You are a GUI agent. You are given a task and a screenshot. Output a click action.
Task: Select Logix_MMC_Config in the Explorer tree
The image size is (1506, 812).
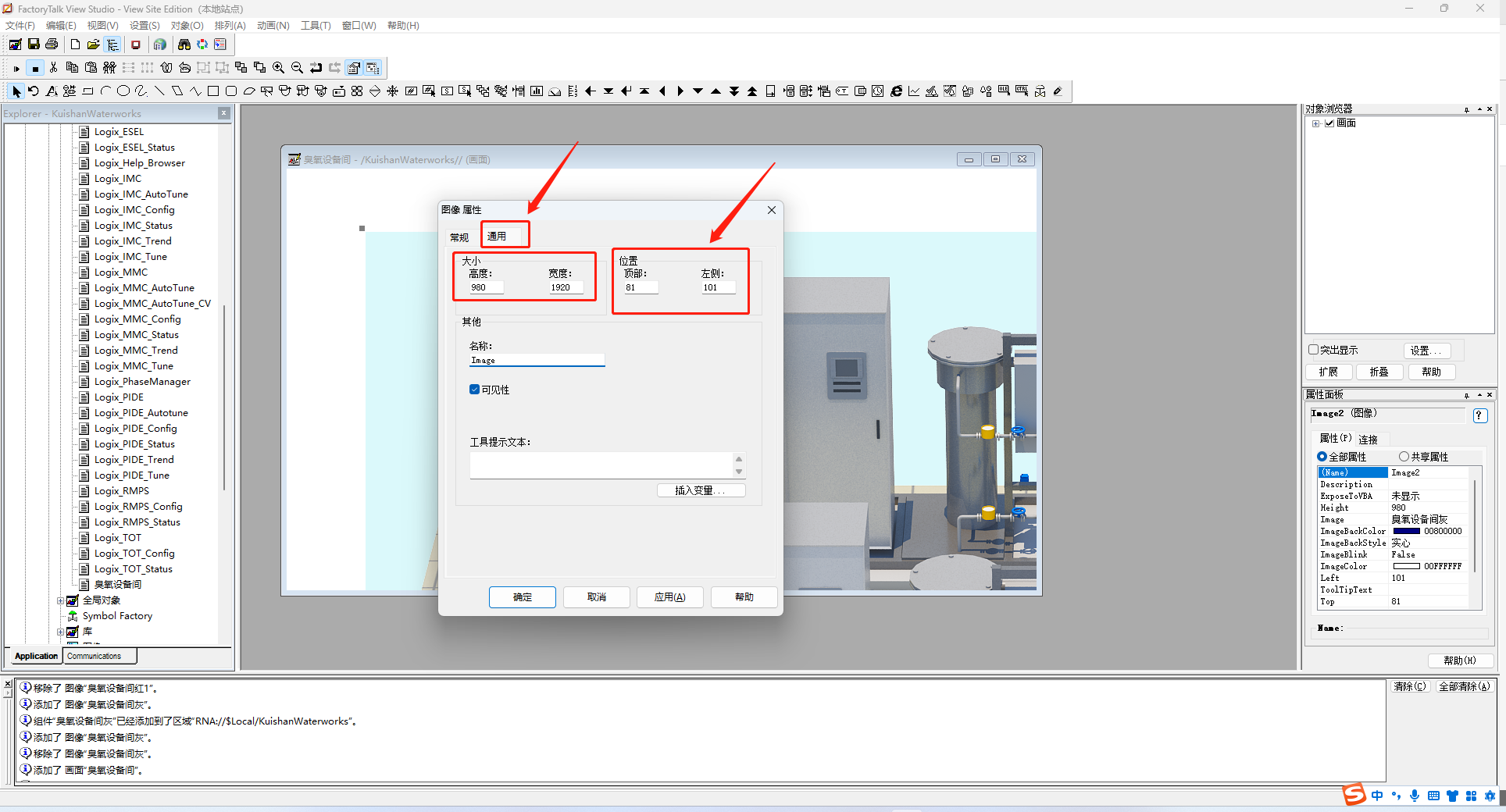pyautogui.click(x=137, y=319)
